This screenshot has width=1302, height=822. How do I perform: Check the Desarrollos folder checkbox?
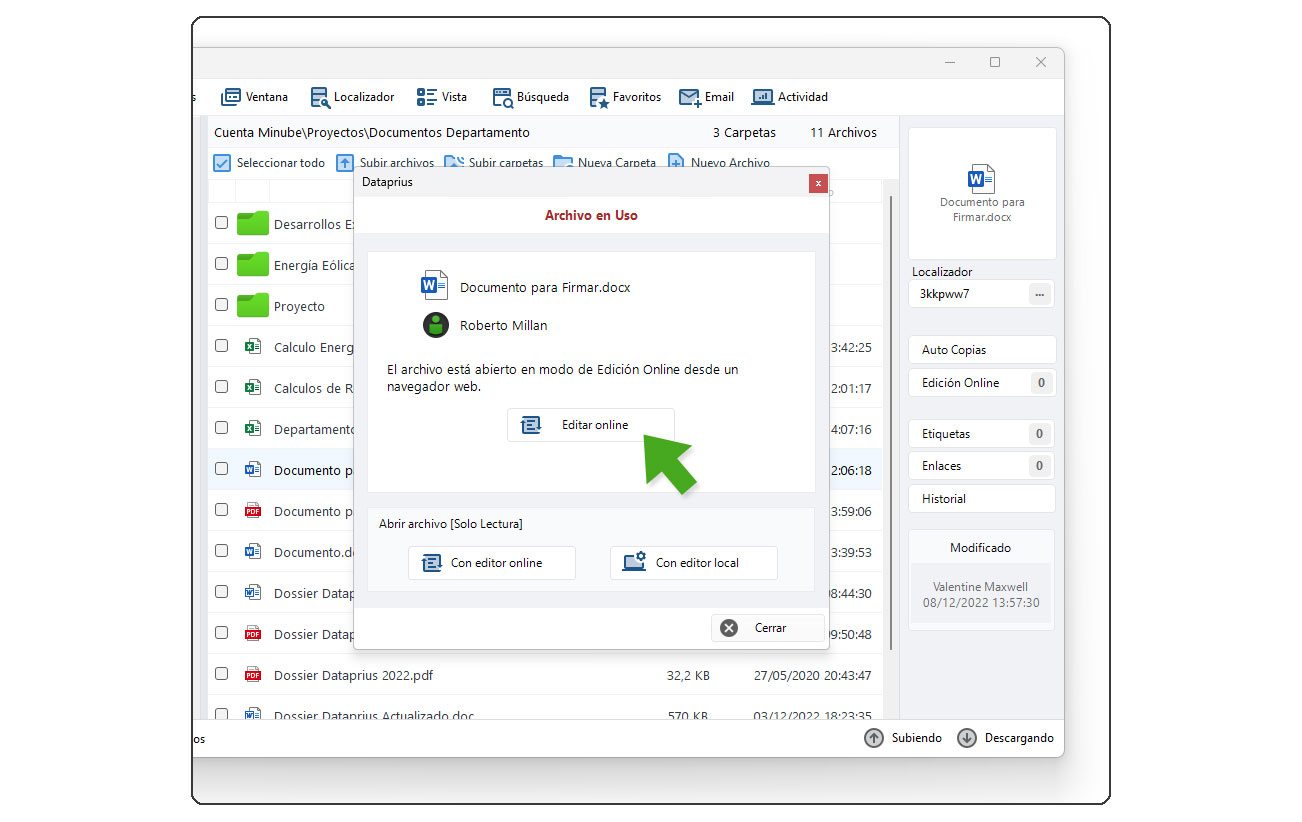tap(222, 223)
